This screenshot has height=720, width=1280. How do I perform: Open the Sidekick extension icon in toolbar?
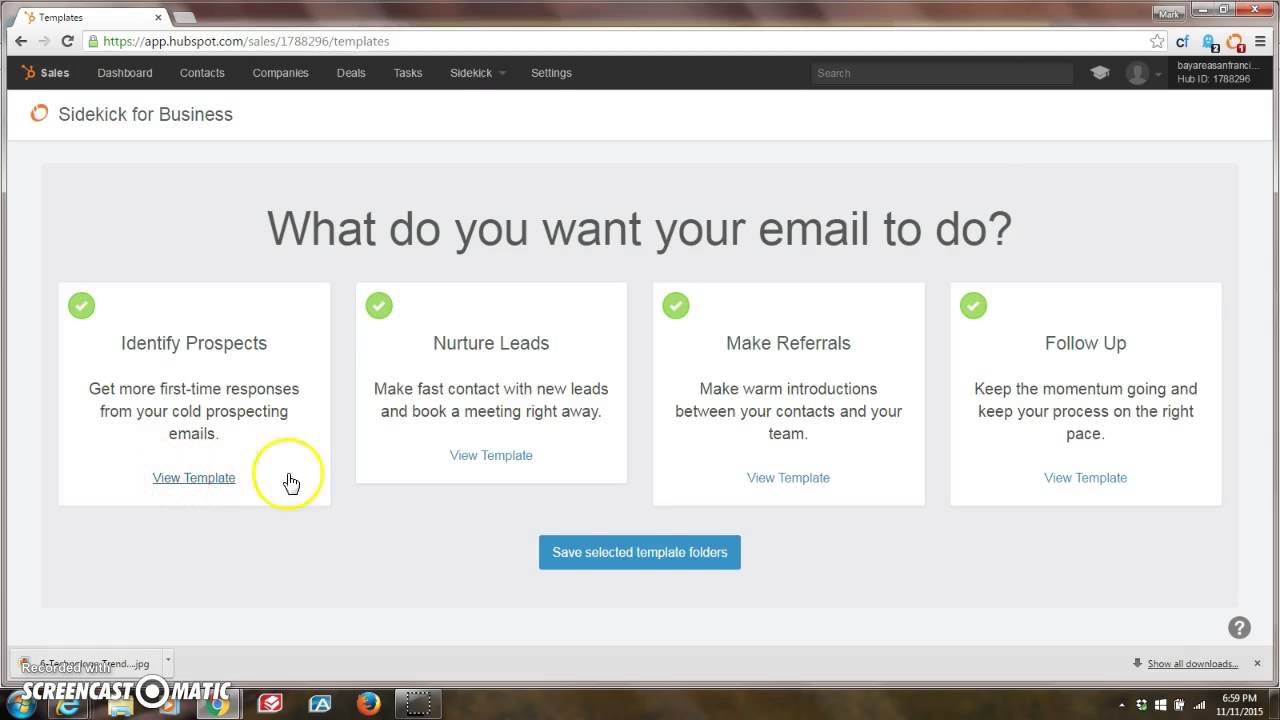pos(1235,42)
